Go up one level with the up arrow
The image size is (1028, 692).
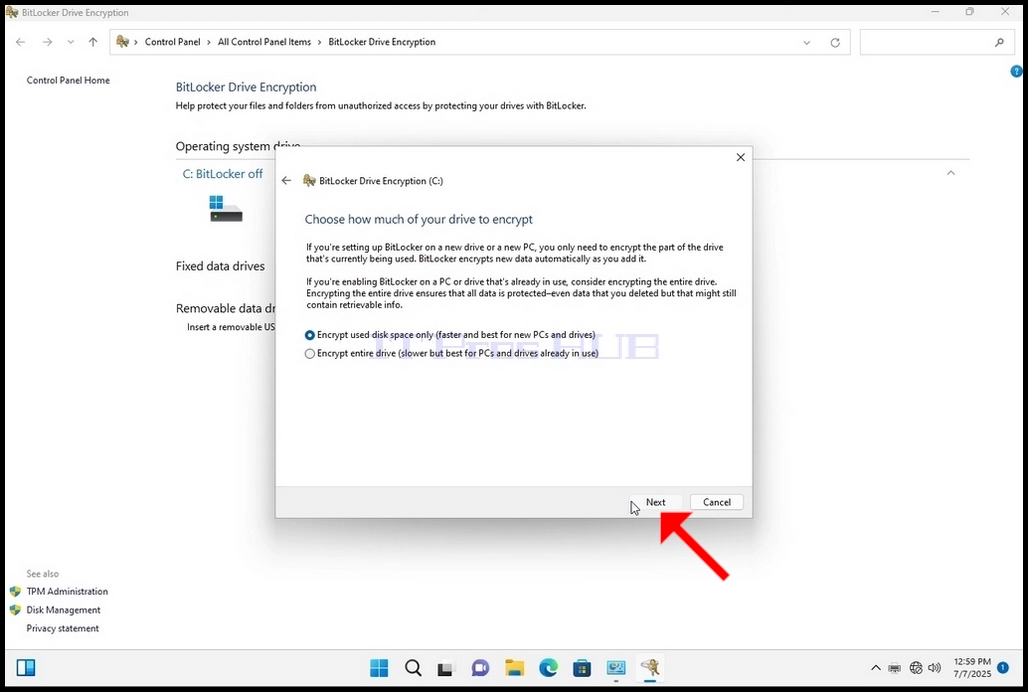(x=93, y=42)
